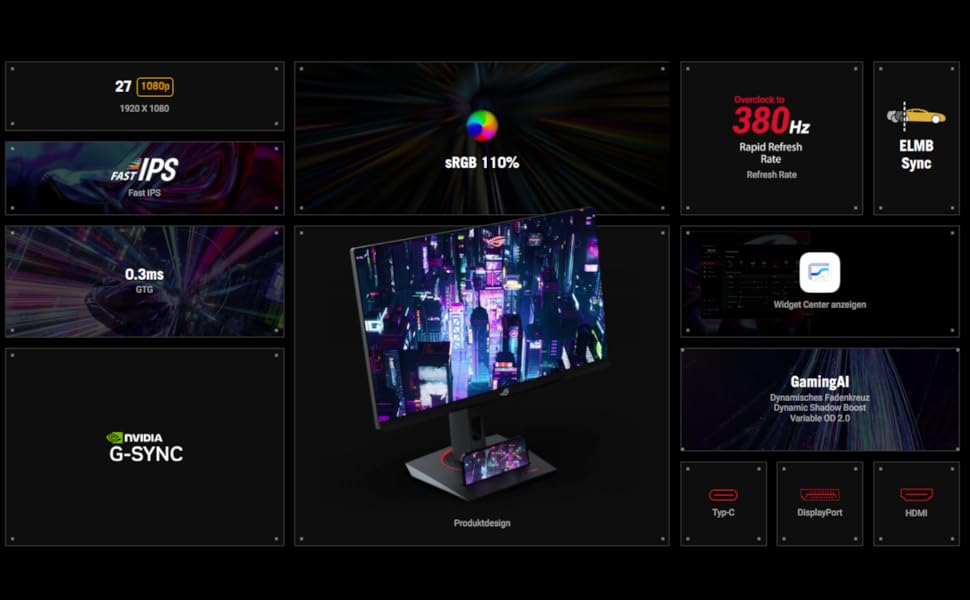Image resolution: width=970 pixels, height=600 pixels.
Task: Click the 27 screen size number
Action: pos(123,87)
